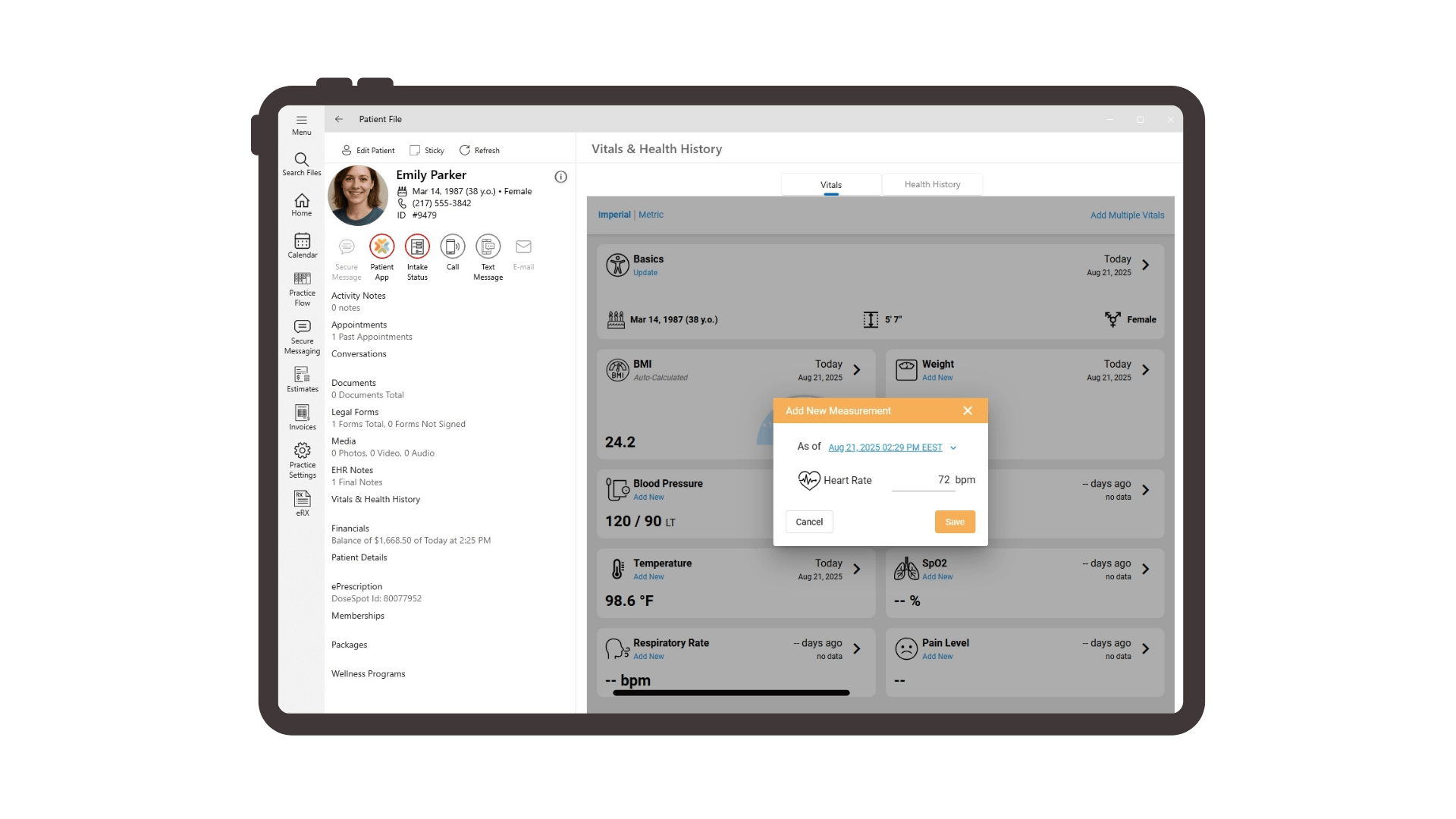Click the back arrow beside Patient File
Viewport: 1456px width, 819px height.
point(339,119)
